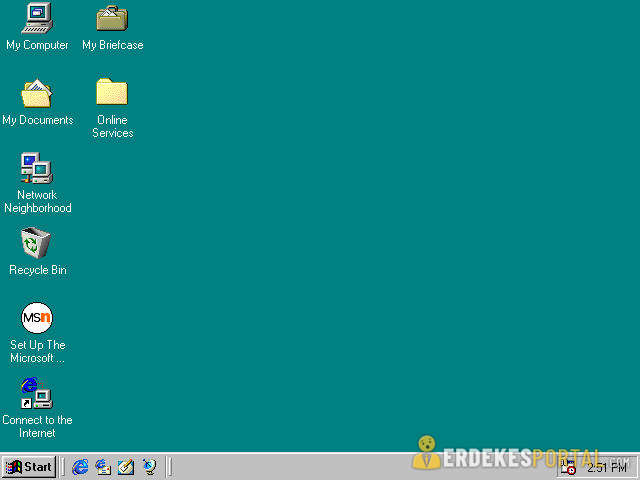The height and width of the screenshot is (480, 640).
Task: Click View Channels icon in Quick Launch
Action: tap(149, 467)
